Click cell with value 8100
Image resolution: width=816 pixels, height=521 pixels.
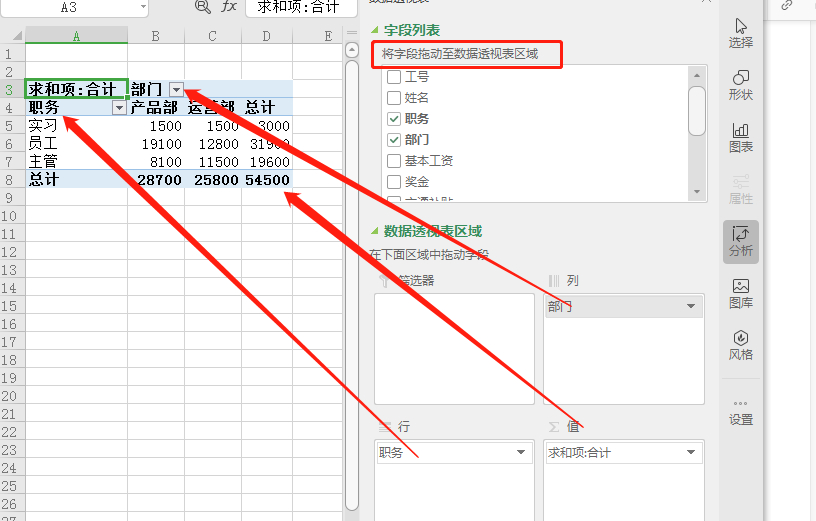(156, 162)
